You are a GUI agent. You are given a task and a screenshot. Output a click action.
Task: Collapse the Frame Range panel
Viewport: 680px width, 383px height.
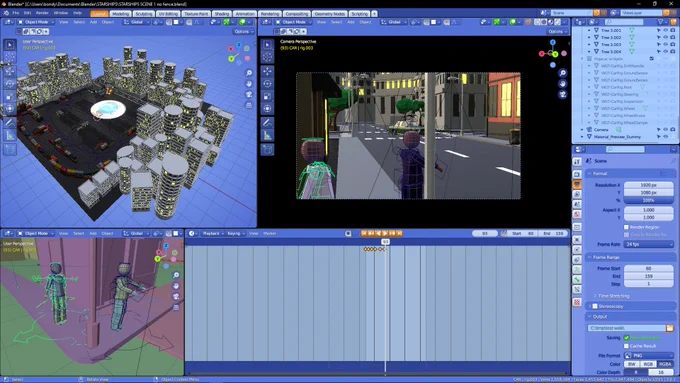(589, 257)
